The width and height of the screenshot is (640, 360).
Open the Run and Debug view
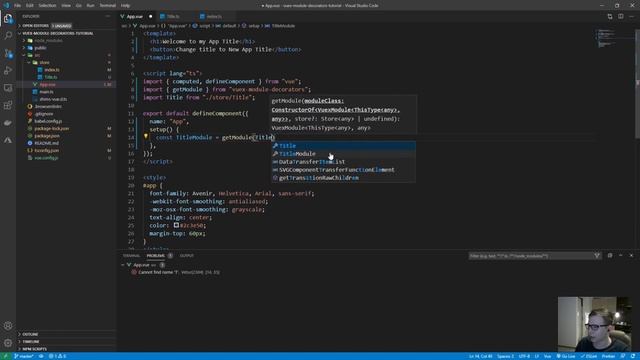pyautogui.click(x=8, y=71)
